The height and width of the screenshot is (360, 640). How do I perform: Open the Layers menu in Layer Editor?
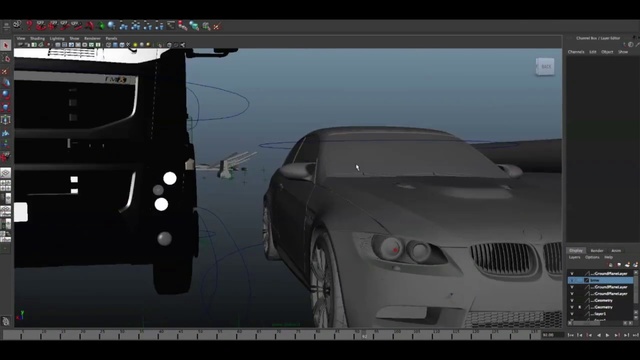pyautogui.click(x=574, y=257)
